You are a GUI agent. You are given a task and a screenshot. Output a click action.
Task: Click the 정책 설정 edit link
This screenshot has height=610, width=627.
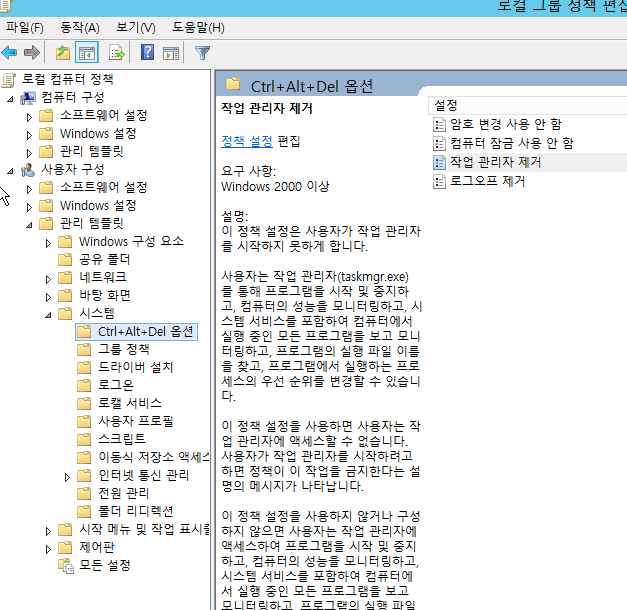247,141
